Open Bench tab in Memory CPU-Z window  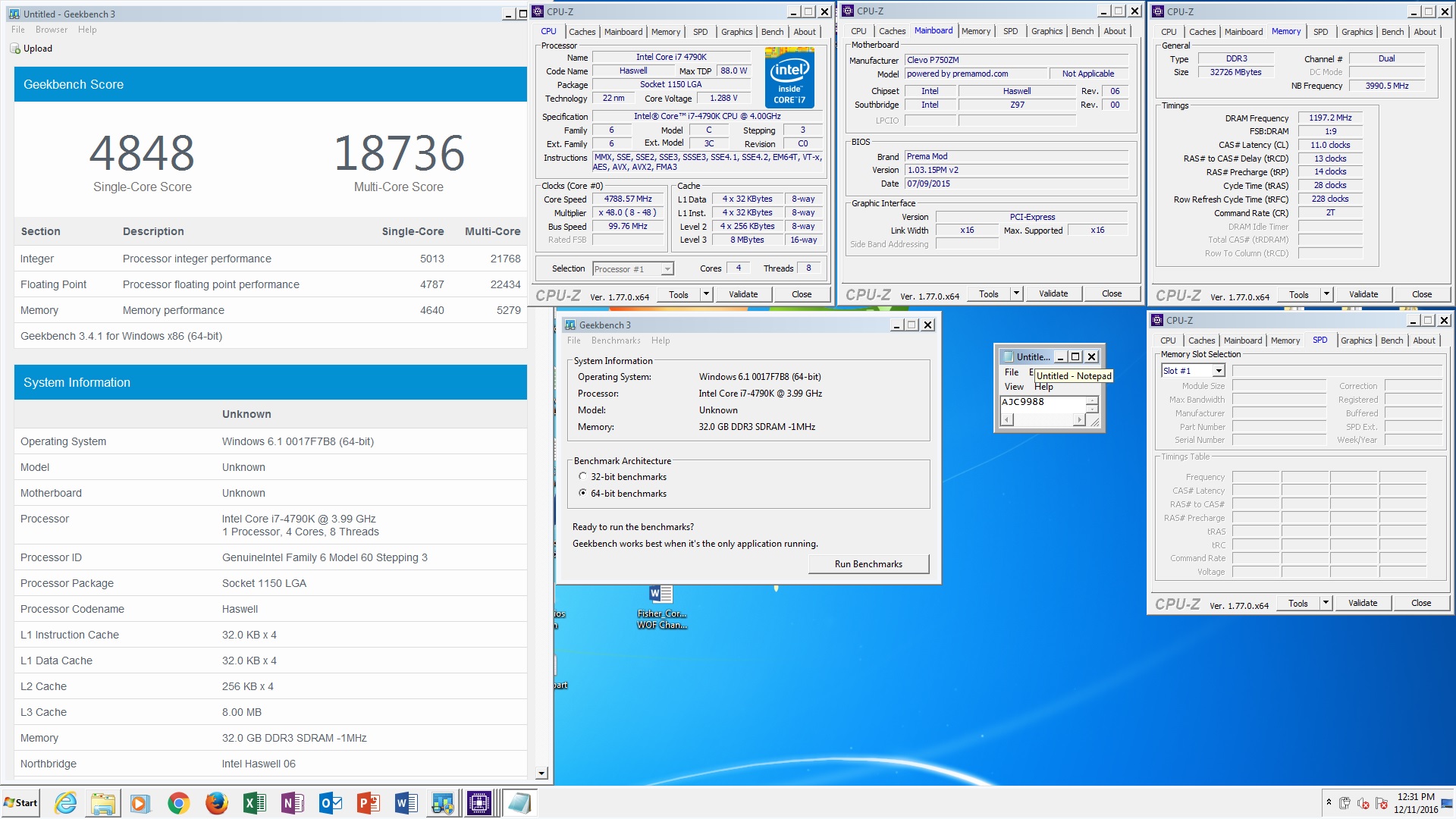[1392, 32]
